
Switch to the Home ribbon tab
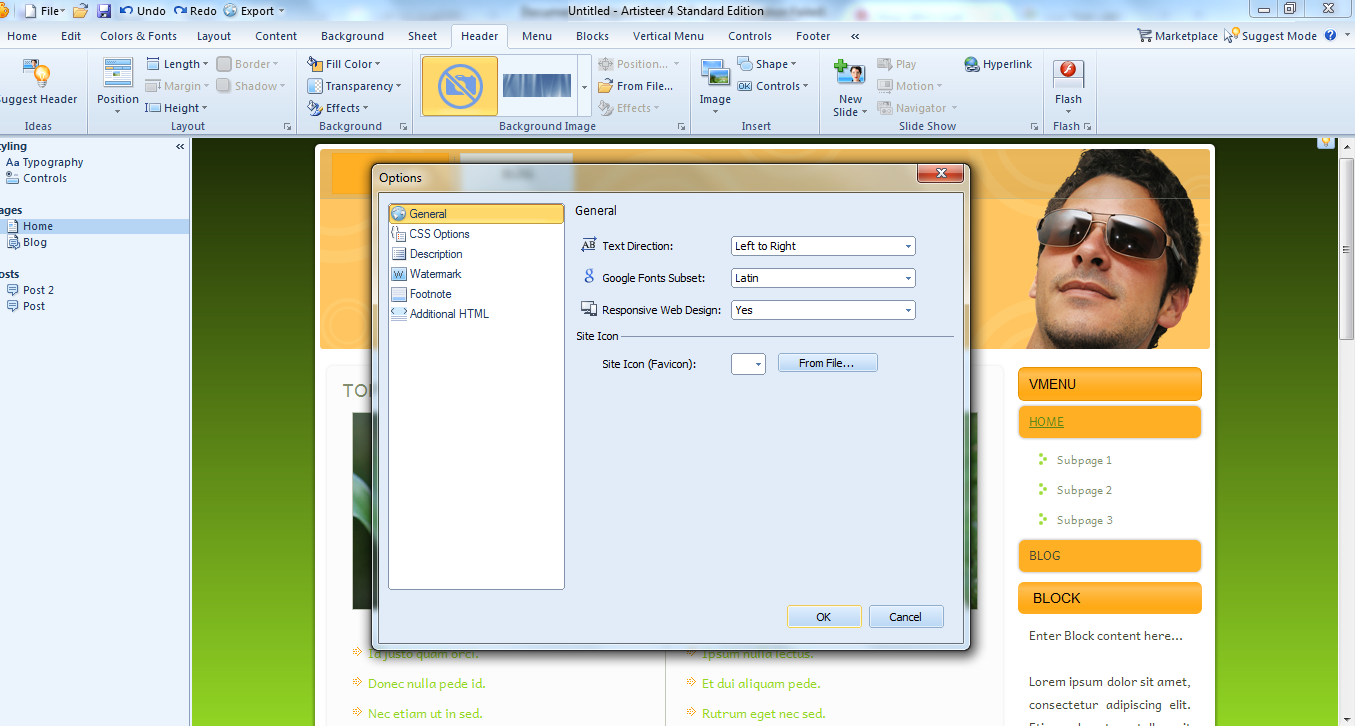coord(22,36)
